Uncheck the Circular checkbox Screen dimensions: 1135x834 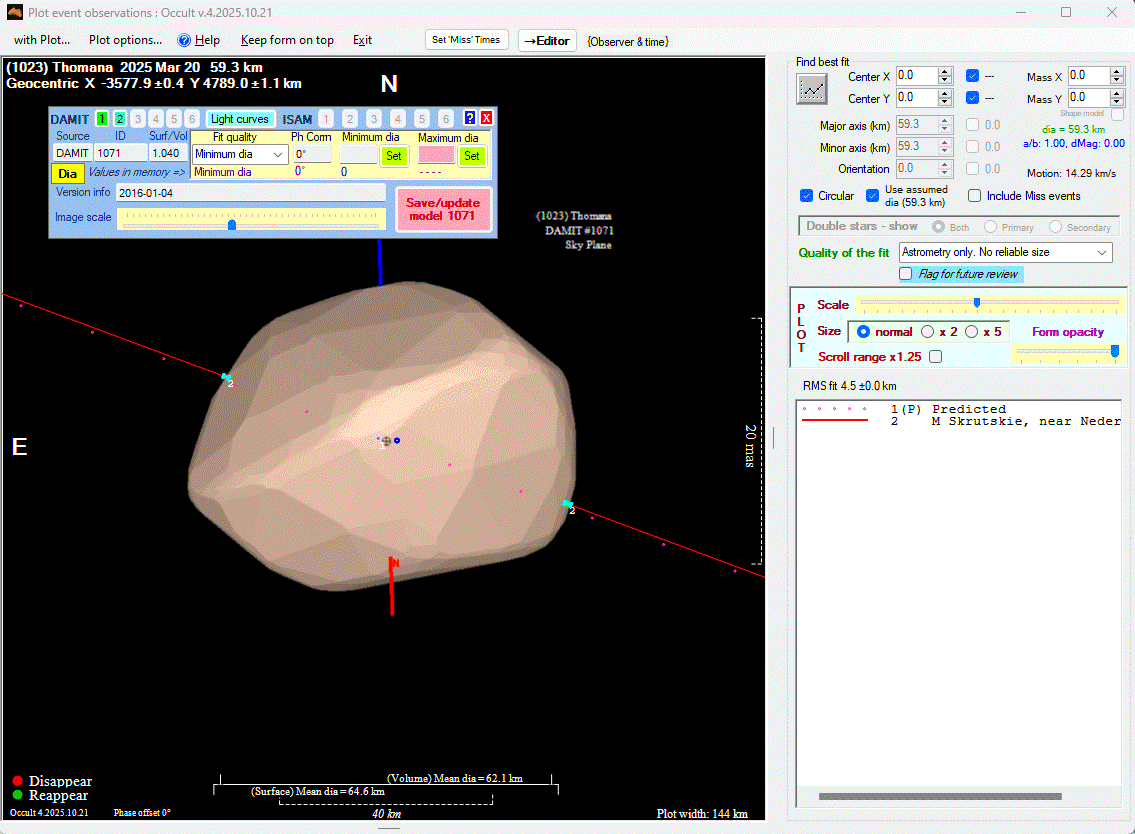[x=807, y=196]
